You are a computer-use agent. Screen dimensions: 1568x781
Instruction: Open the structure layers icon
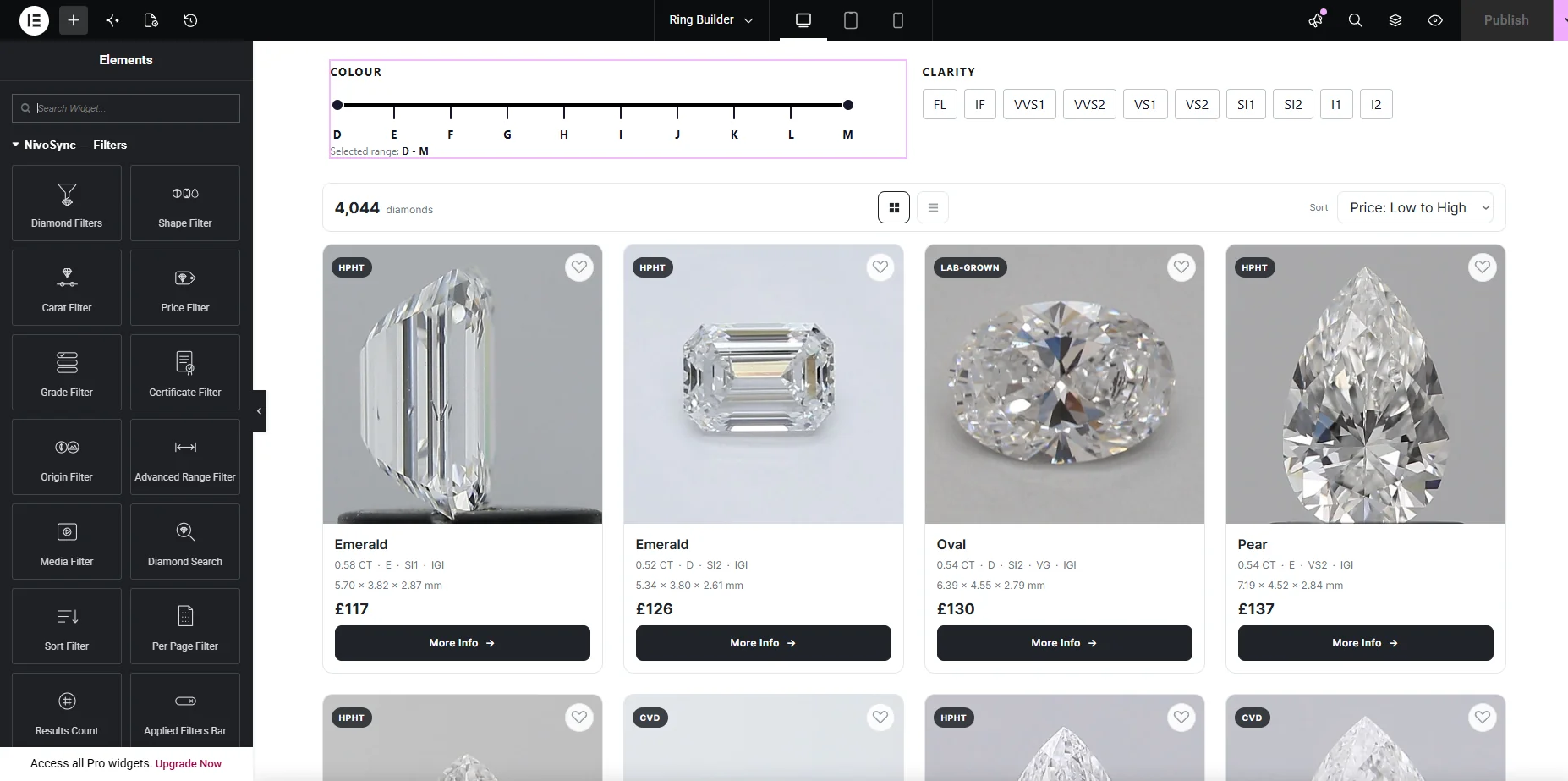pyautogui.click(x=1395, y=20)
